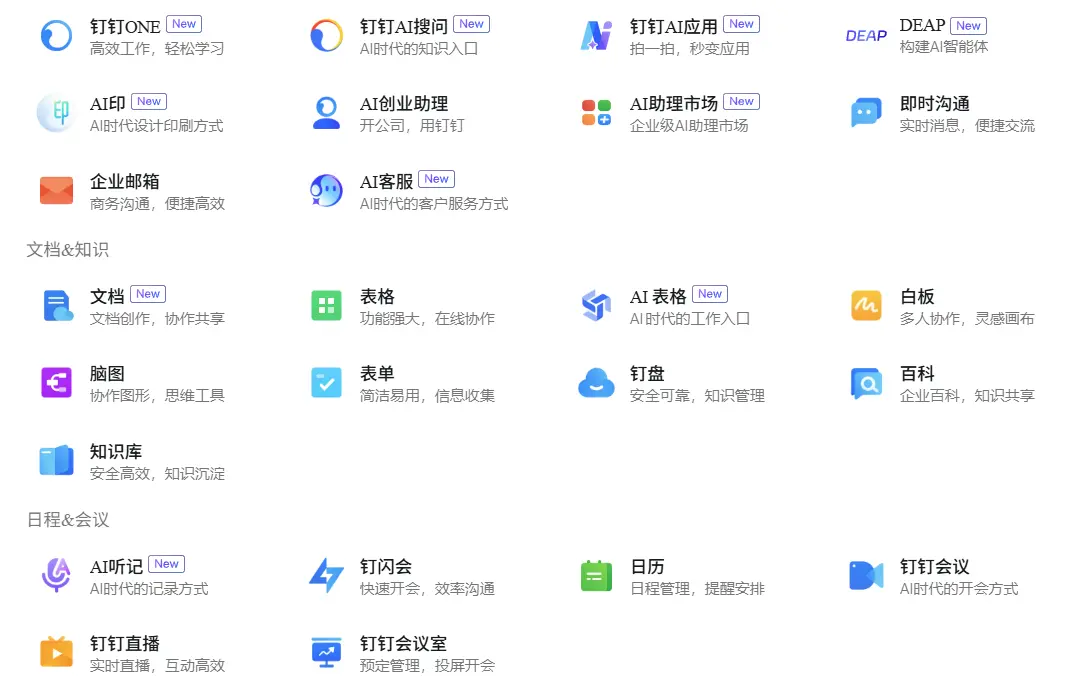Click the 钉钉直播 orange play icon
The width and height of the screenshot is (1090, 692).
tap(56, 652)
